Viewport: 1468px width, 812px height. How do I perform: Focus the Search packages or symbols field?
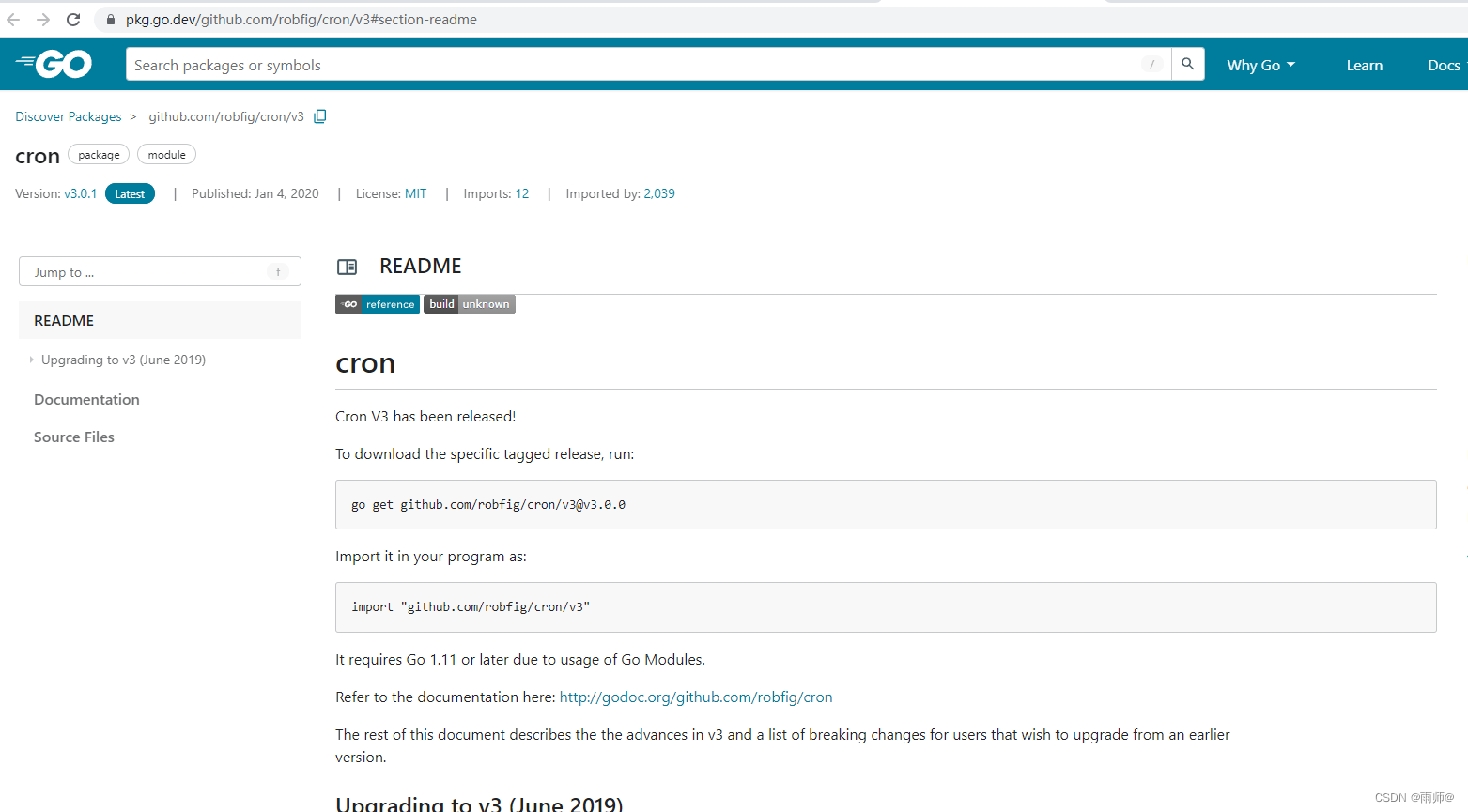click(648, 64)
